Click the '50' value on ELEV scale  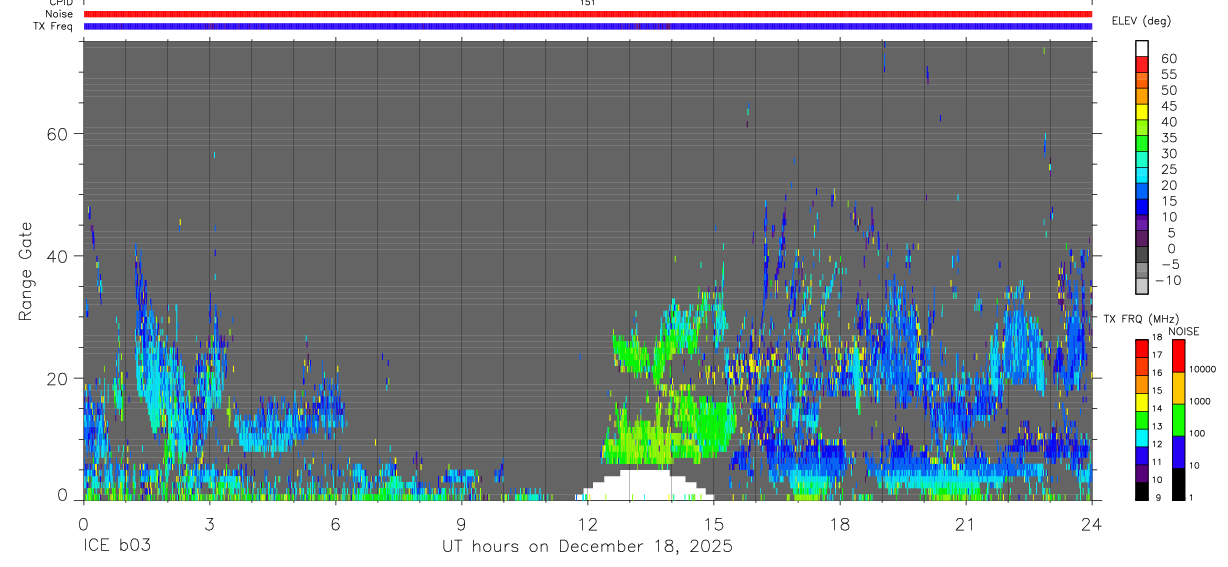coord(1168,91)
